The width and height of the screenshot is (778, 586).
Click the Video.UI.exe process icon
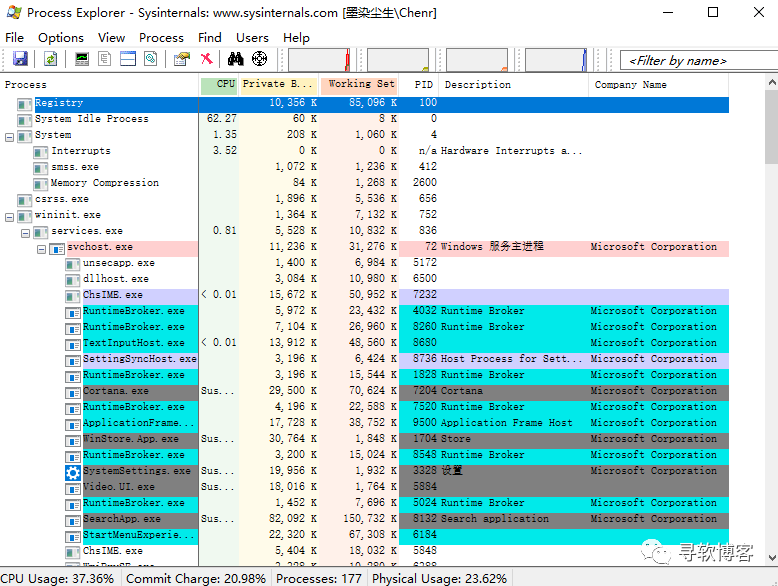pos(73,489)
